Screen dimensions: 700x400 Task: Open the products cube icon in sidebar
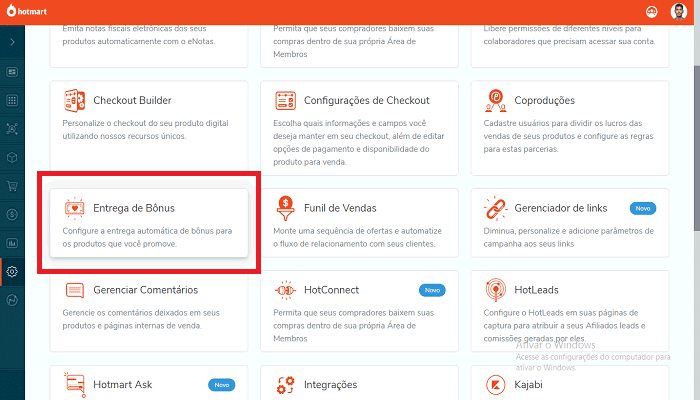(x=12, y=158)
